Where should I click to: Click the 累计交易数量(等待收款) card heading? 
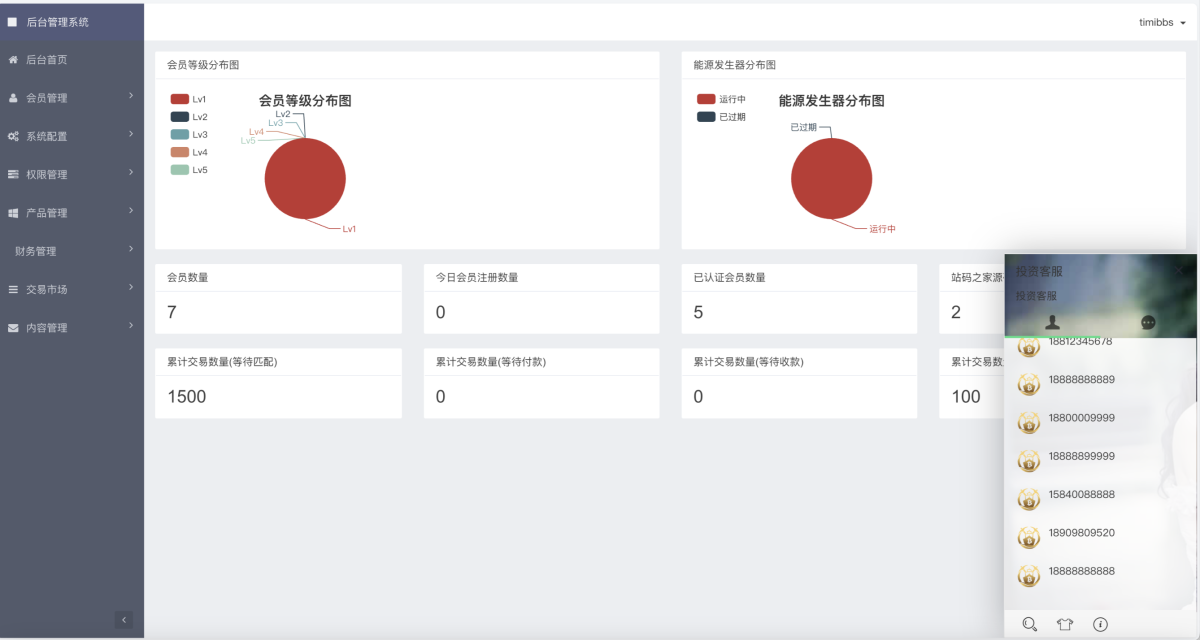(749, 362)
